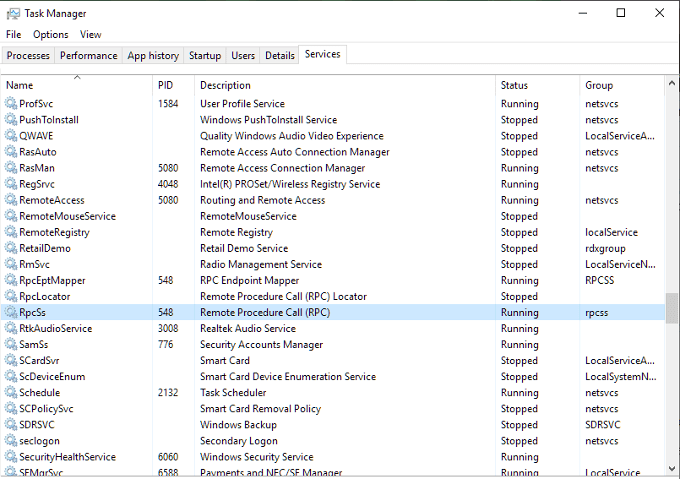Click the gear icon for Schedule service
The image size is (680, 479).
click(x=11, y=393)
